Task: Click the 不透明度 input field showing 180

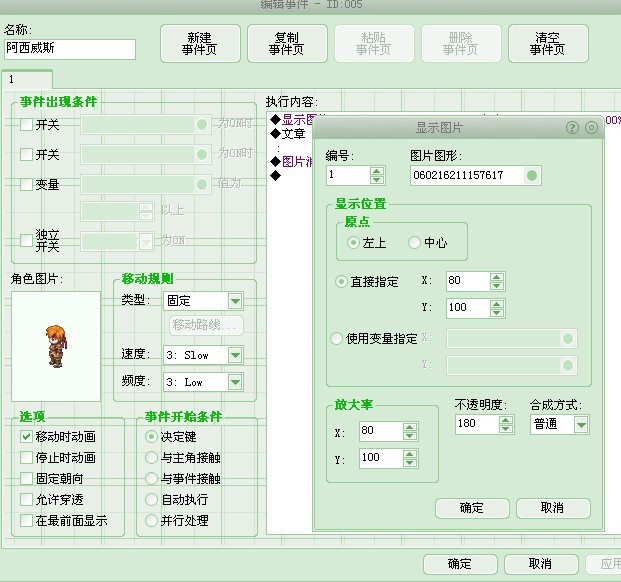Action: tap(477, 424)
